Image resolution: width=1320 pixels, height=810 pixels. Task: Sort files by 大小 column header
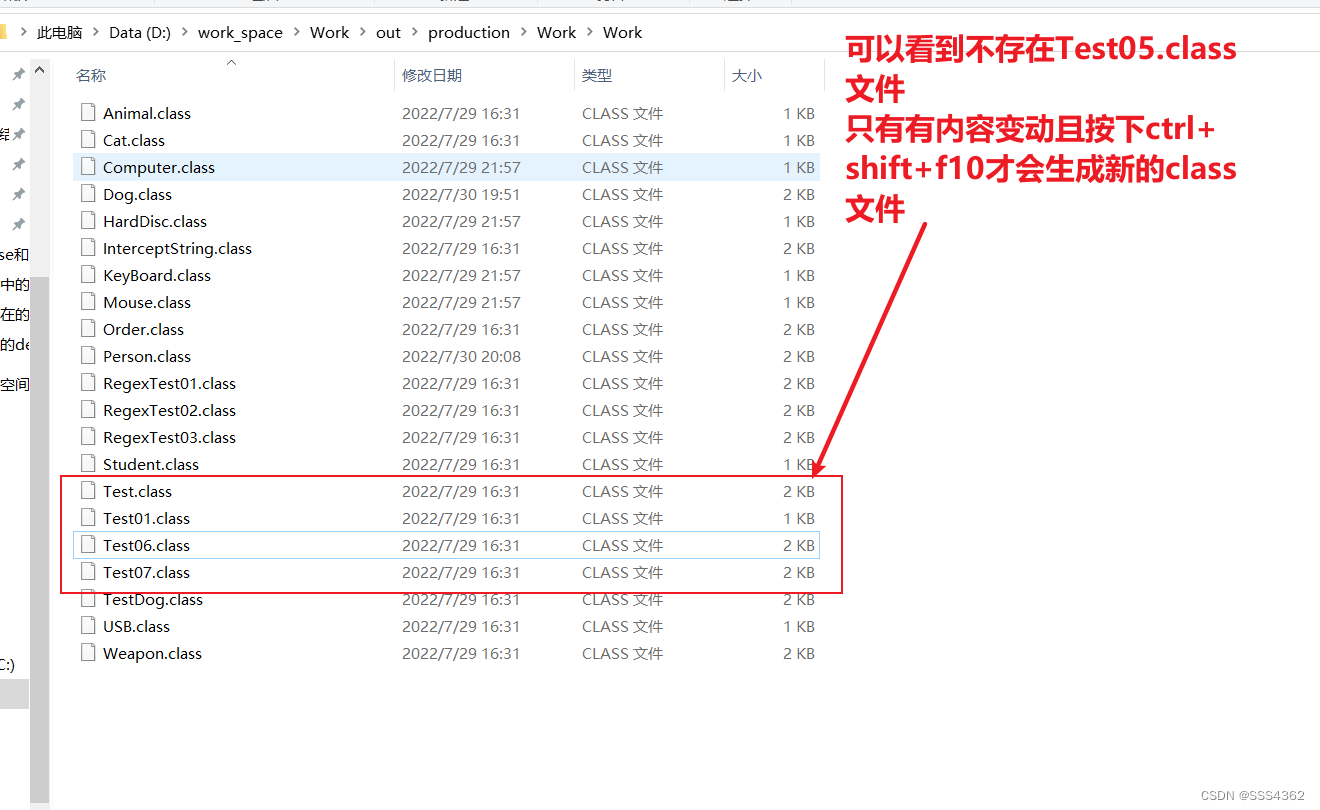coord(747,75)
